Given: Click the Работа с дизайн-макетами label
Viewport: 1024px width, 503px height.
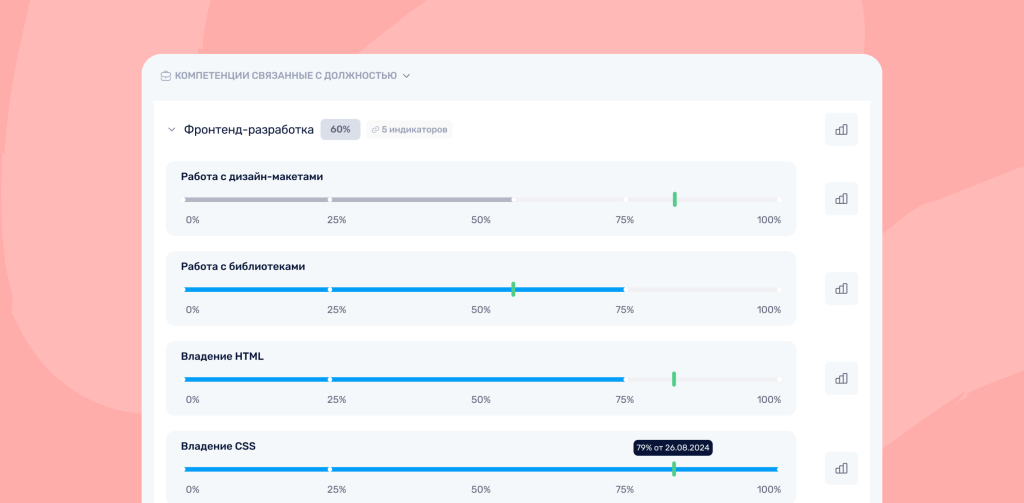Looking at the screenshot, I should 252,176.
